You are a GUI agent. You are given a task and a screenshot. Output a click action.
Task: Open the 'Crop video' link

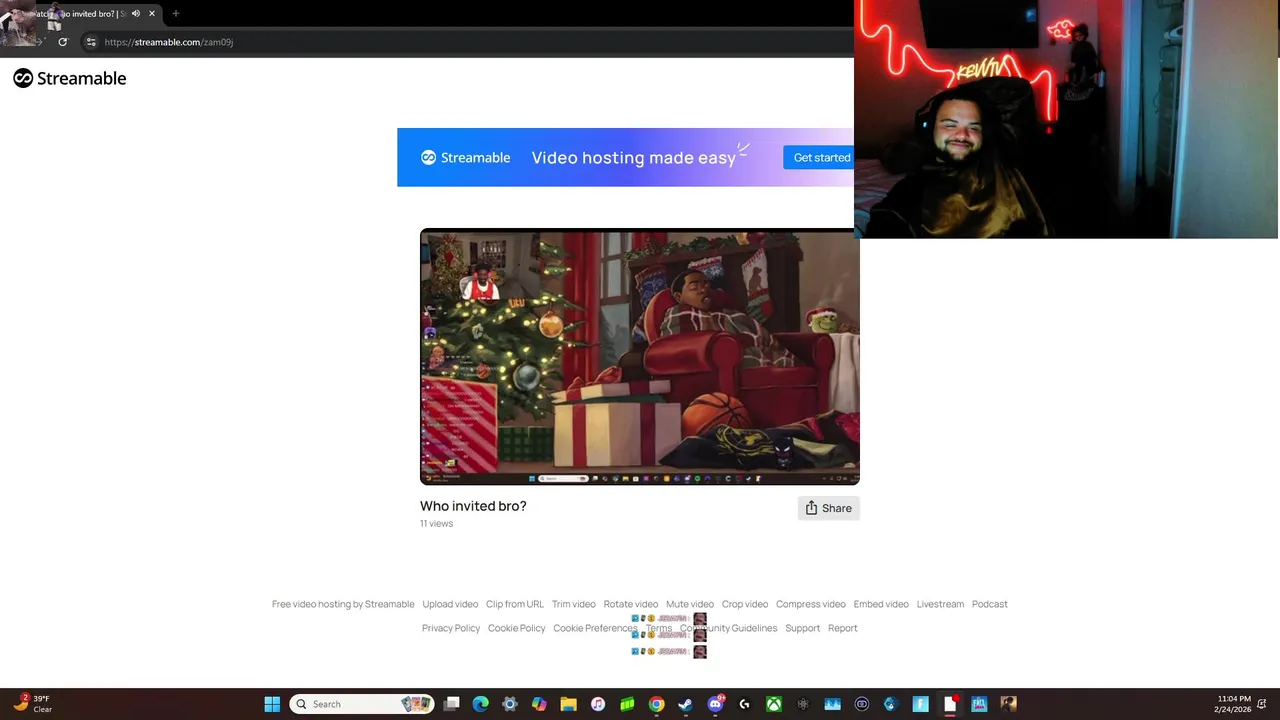(x=745, y=604)
